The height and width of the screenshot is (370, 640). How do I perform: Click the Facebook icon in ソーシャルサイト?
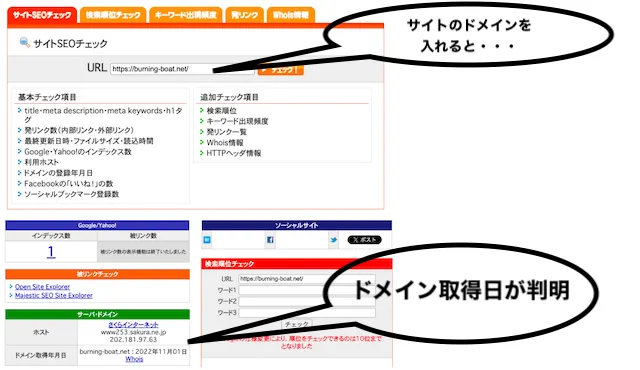tap(270, 240)
